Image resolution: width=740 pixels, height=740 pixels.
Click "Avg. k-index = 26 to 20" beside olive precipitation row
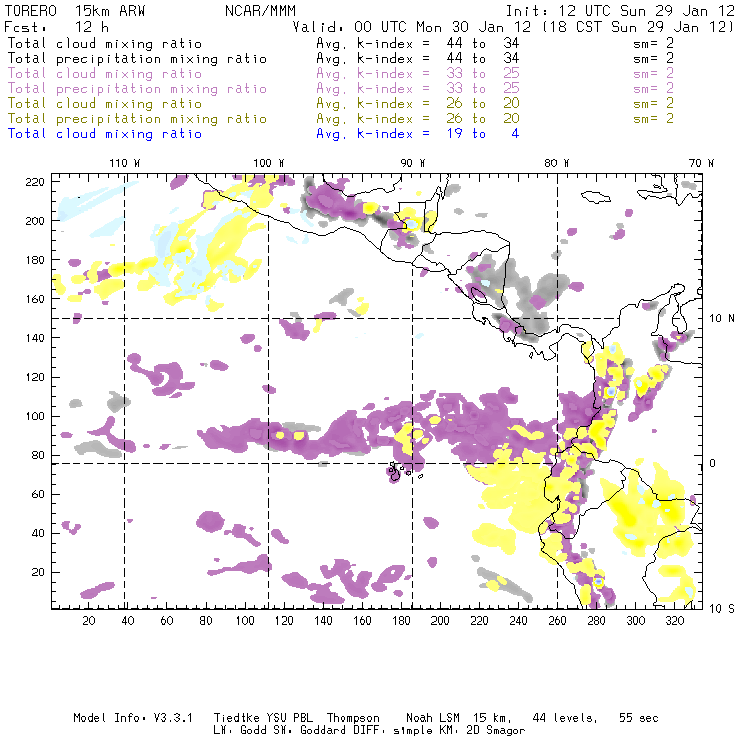coord(418,118)
